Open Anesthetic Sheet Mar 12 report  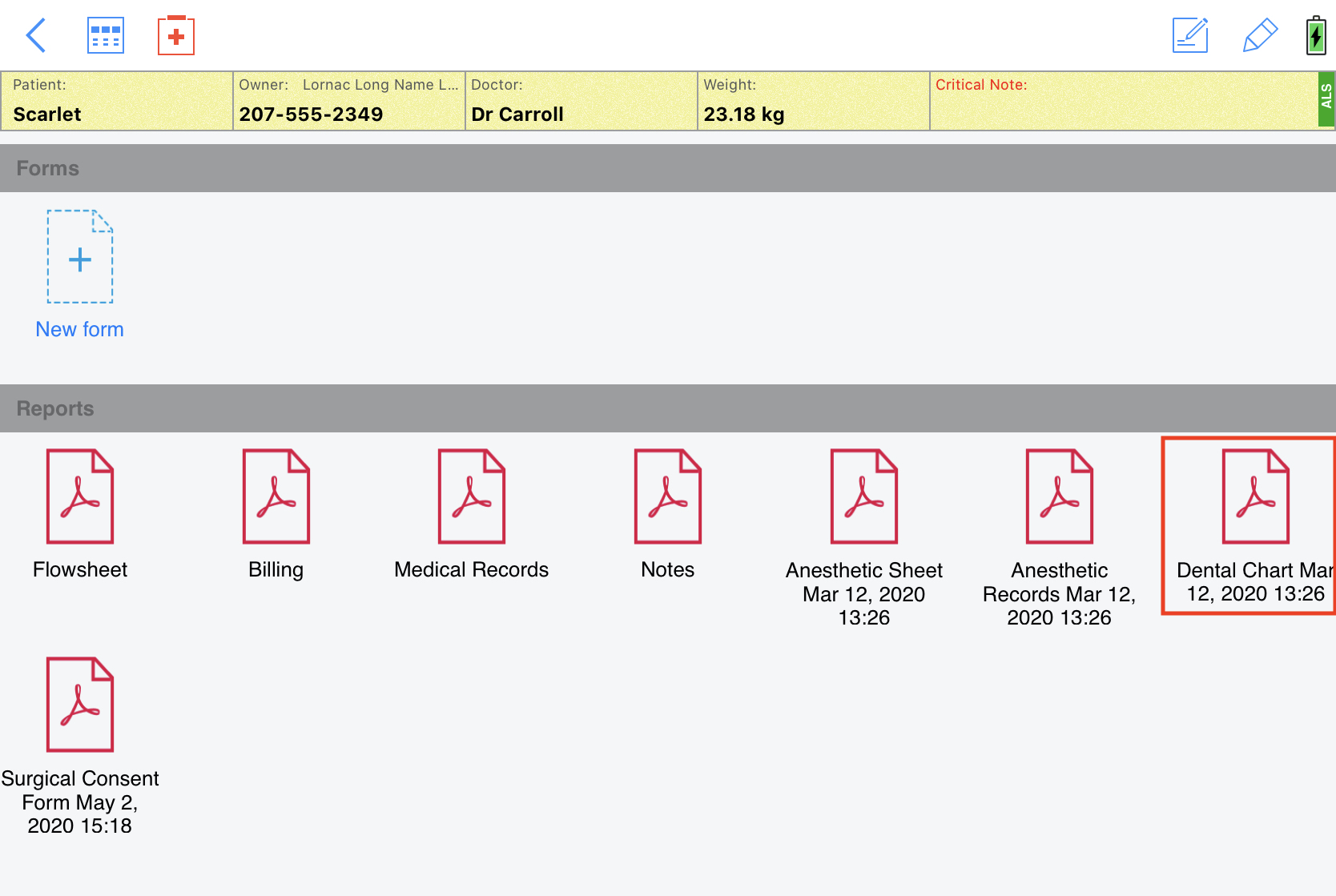click(x=863, y=496)
